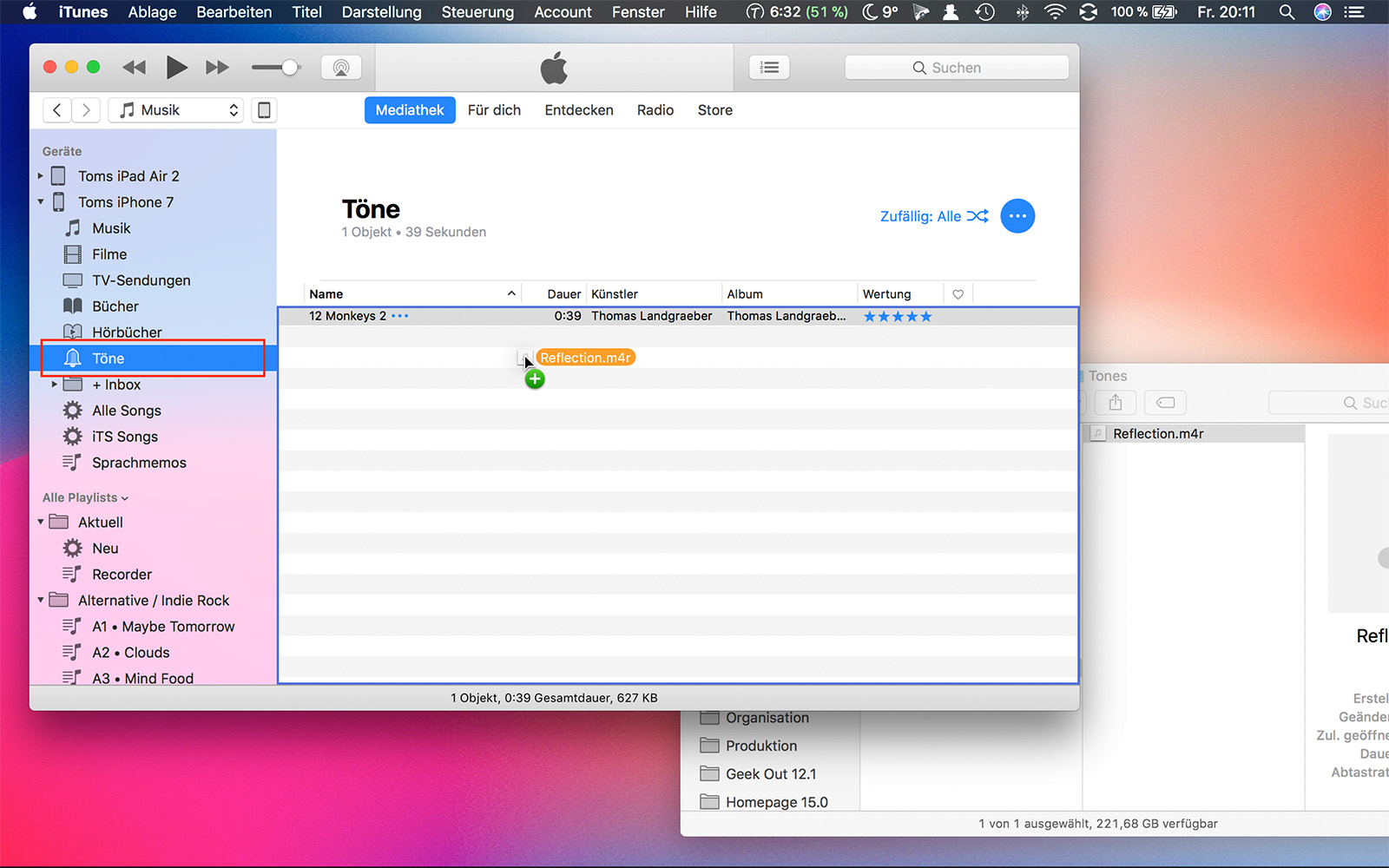Screen dimensions: 1389x868
Task: Click the Finder share button
Action: (x=1116, y=403)
